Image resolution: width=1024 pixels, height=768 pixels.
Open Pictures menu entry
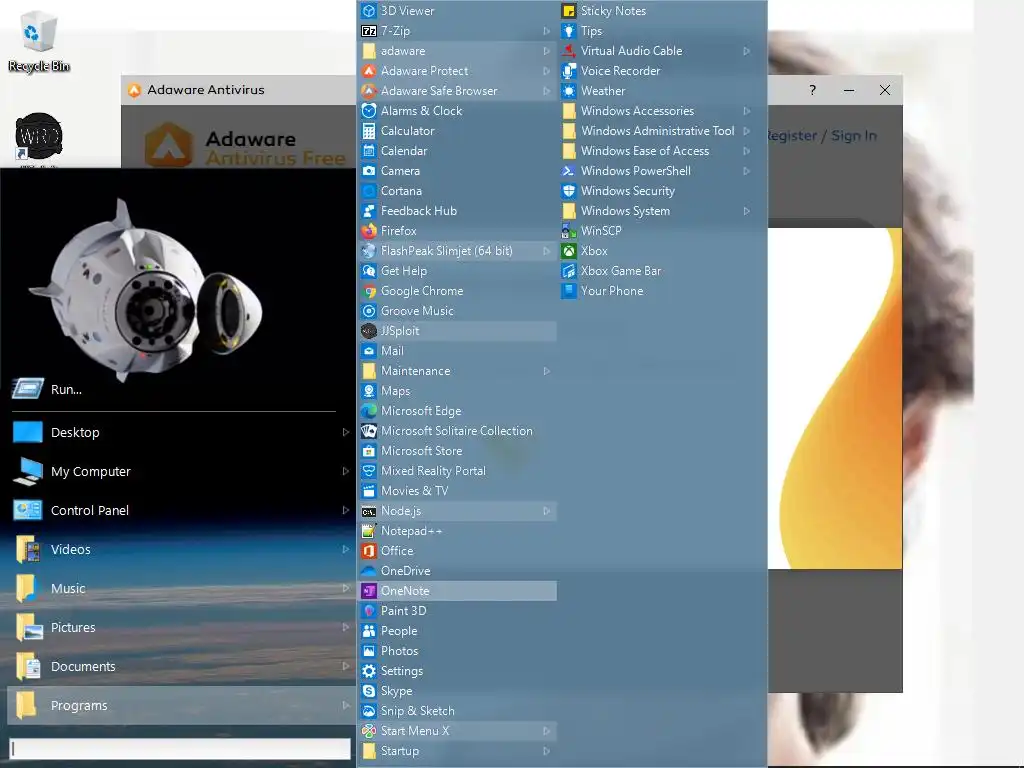[182, 627]
